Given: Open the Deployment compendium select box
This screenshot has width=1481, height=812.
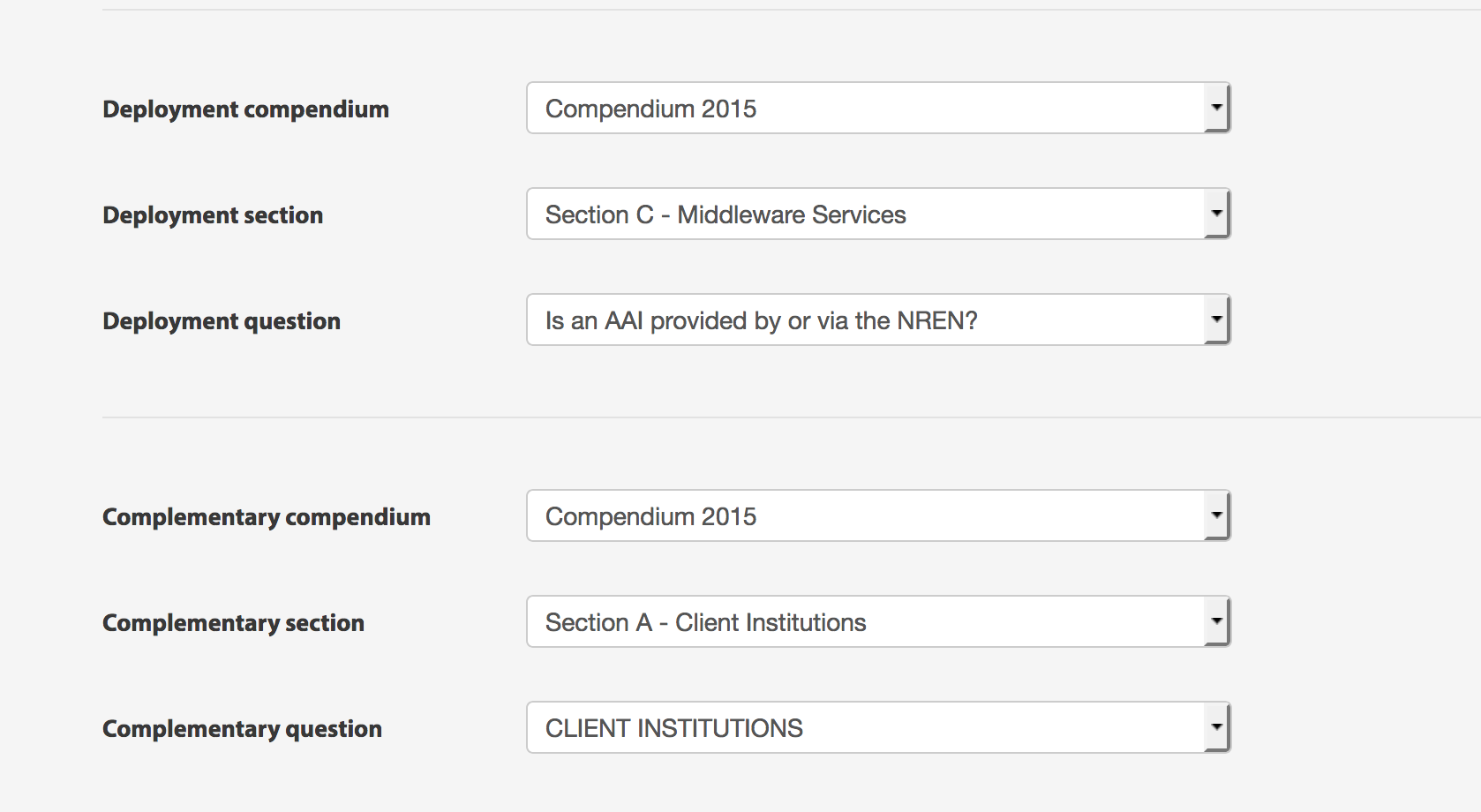Looking at the screenshot, I should [x=865, y=108].
